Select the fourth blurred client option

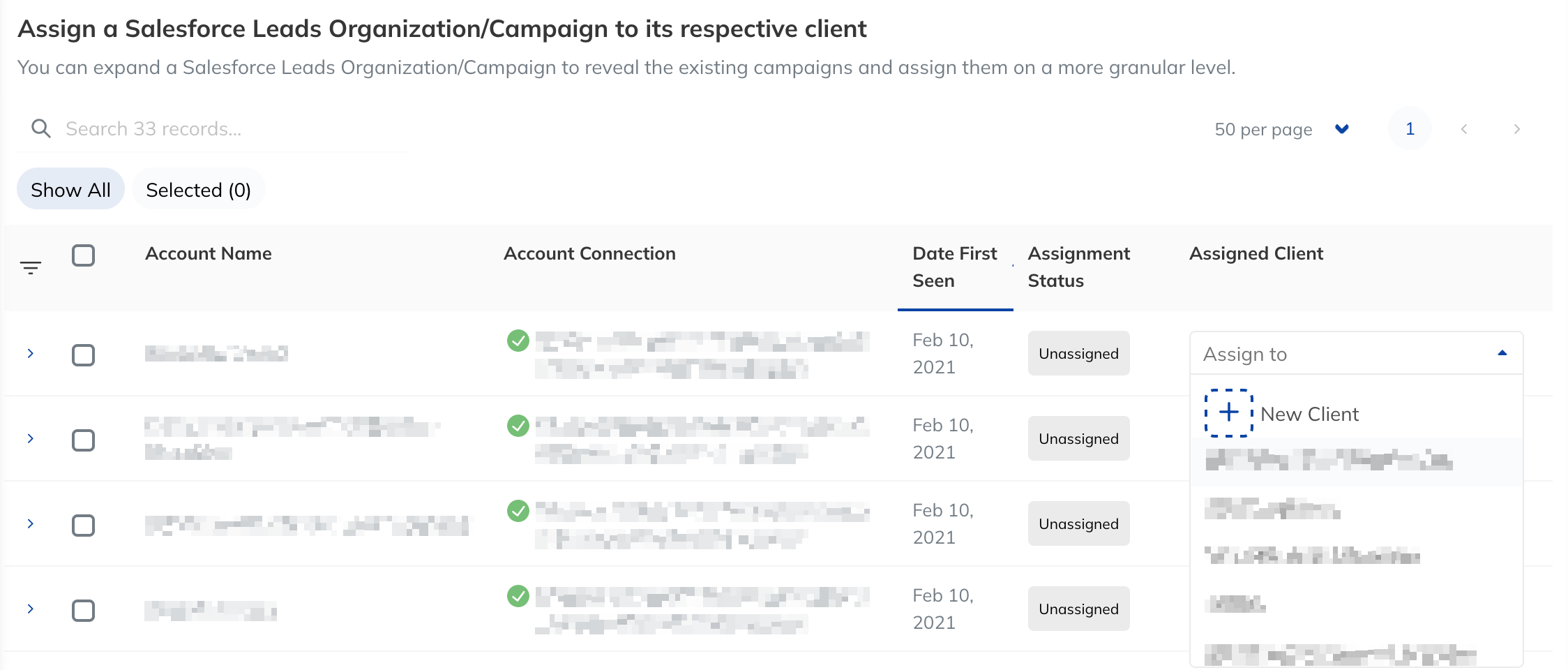1356,604
